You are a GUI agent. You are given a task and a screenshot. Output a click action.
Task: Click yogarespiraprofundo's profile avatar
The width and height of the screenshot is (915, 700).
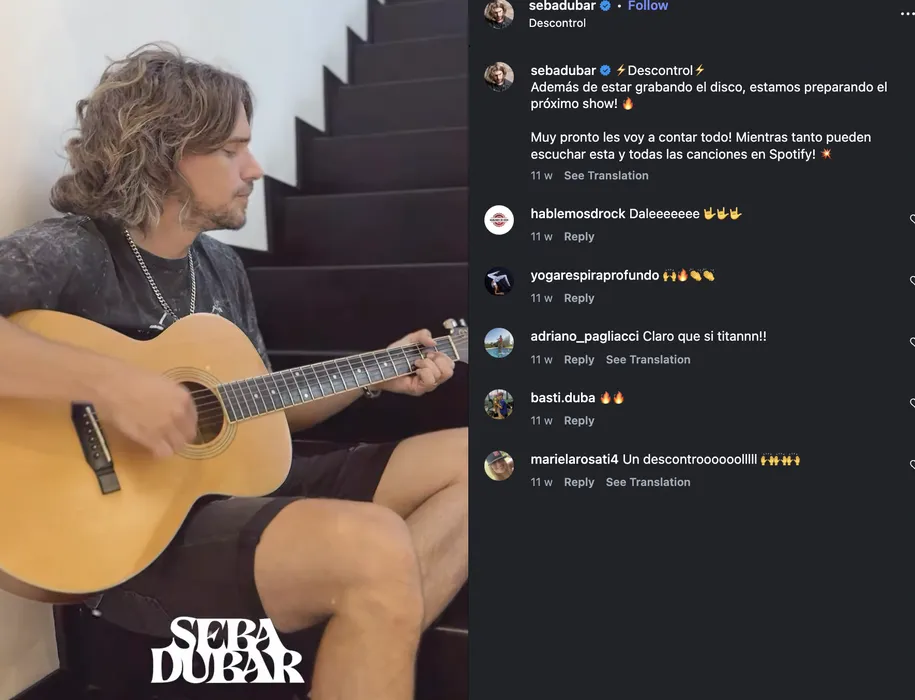(499, 281)
